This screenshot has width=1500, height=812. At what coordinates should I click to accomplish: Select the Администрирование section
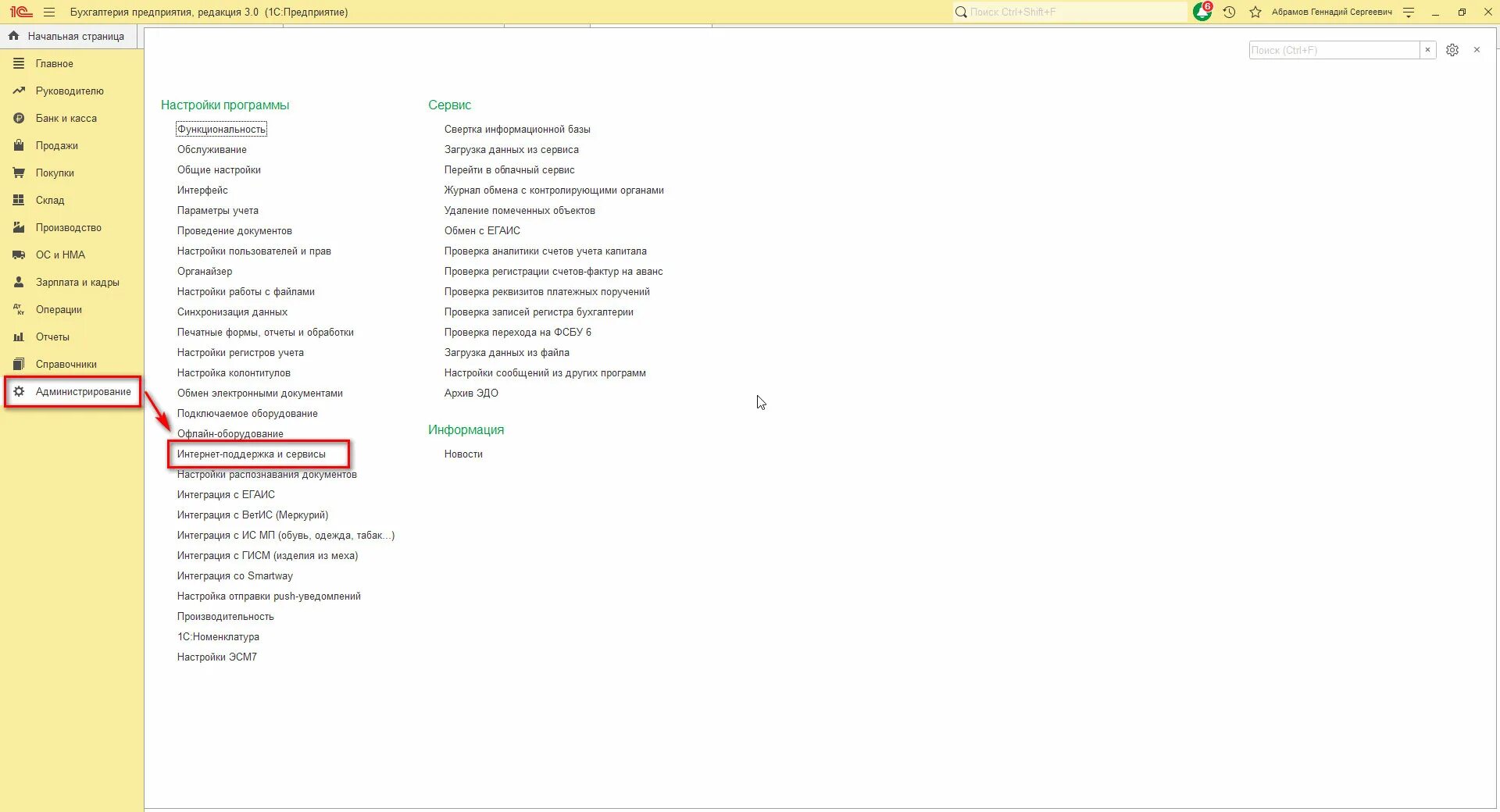click(73, 392)
